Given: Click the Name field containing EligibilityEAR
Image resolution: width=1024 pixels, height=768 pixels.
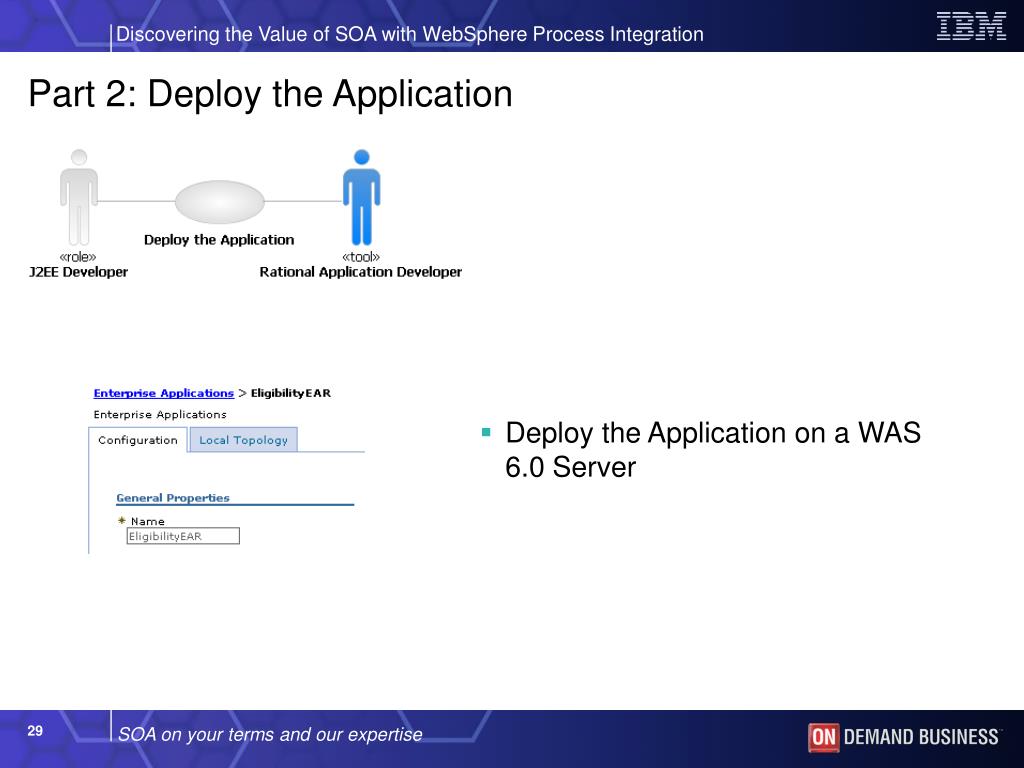Looking at the screenshot, I should (183, 536).
